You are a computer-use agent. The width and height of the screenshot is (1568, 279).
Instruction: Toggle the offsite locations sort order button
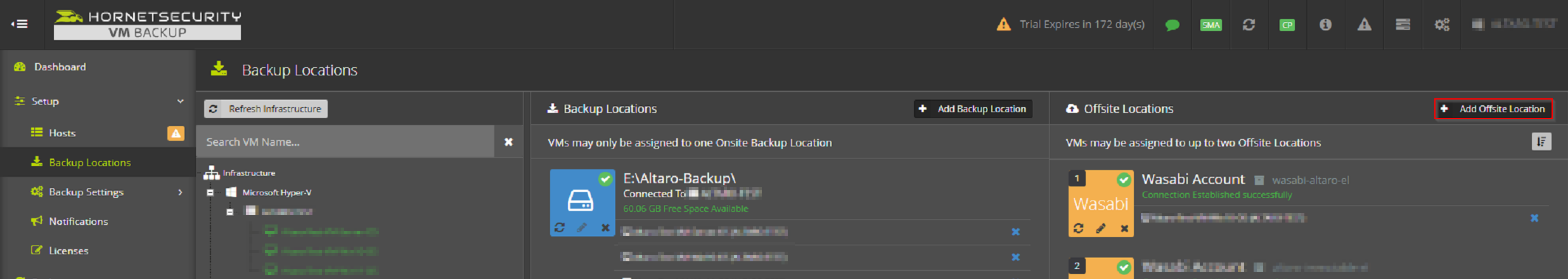click(x=1541, y=141)
